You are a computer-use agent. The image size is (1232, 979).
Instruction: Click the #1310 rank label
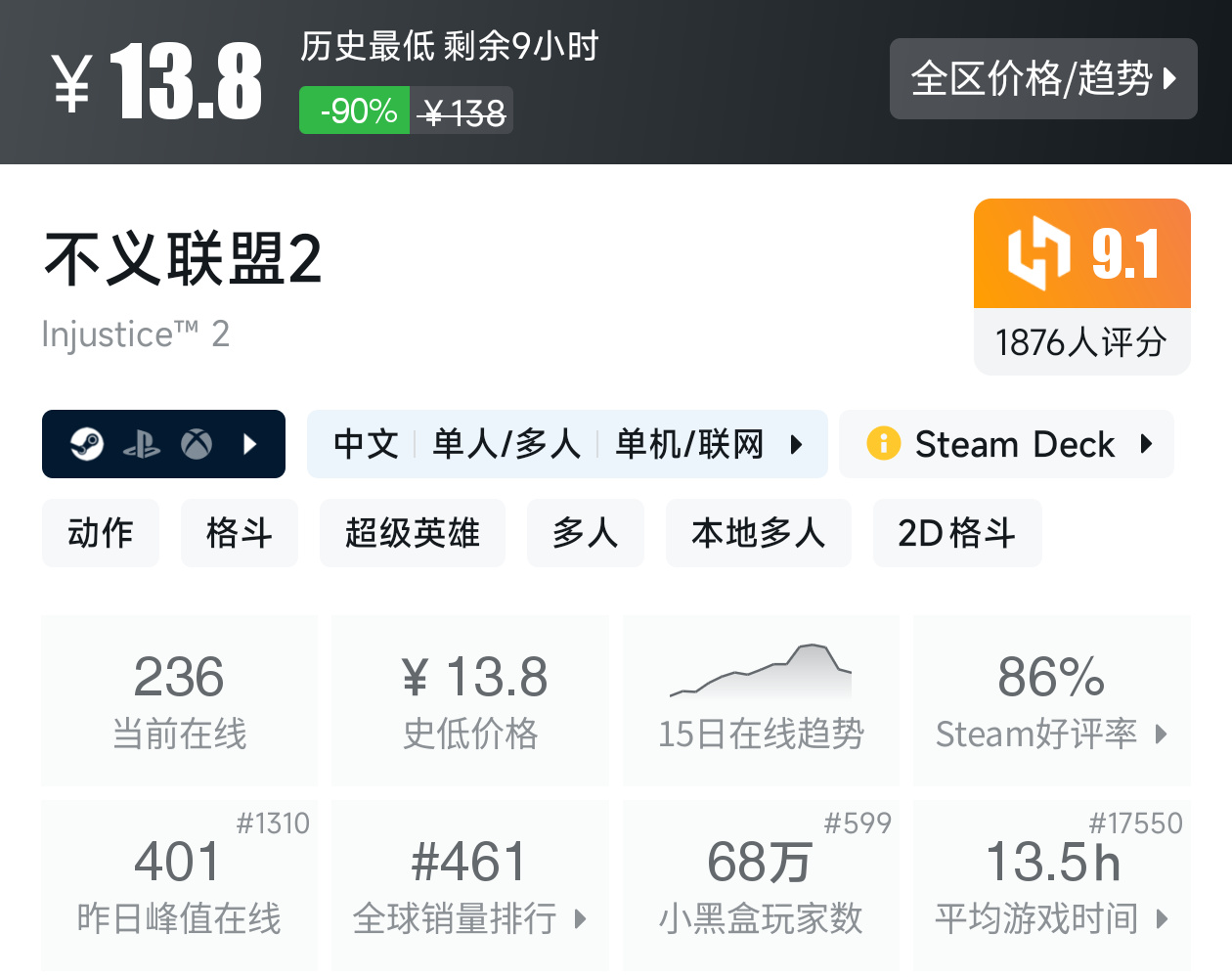273,823
